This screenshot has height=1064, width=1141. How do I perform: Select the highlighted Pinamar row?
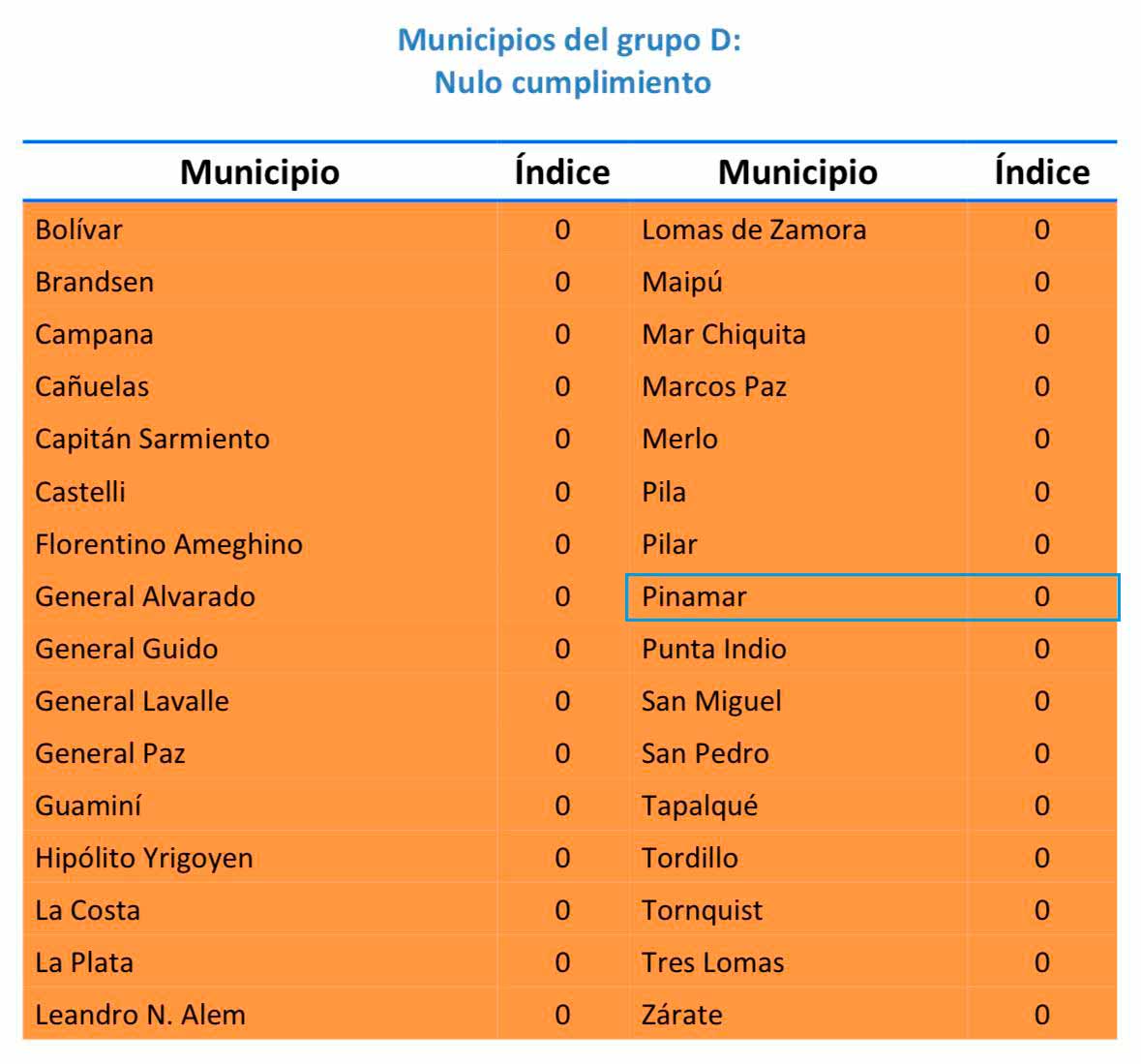tap(872, 596)
